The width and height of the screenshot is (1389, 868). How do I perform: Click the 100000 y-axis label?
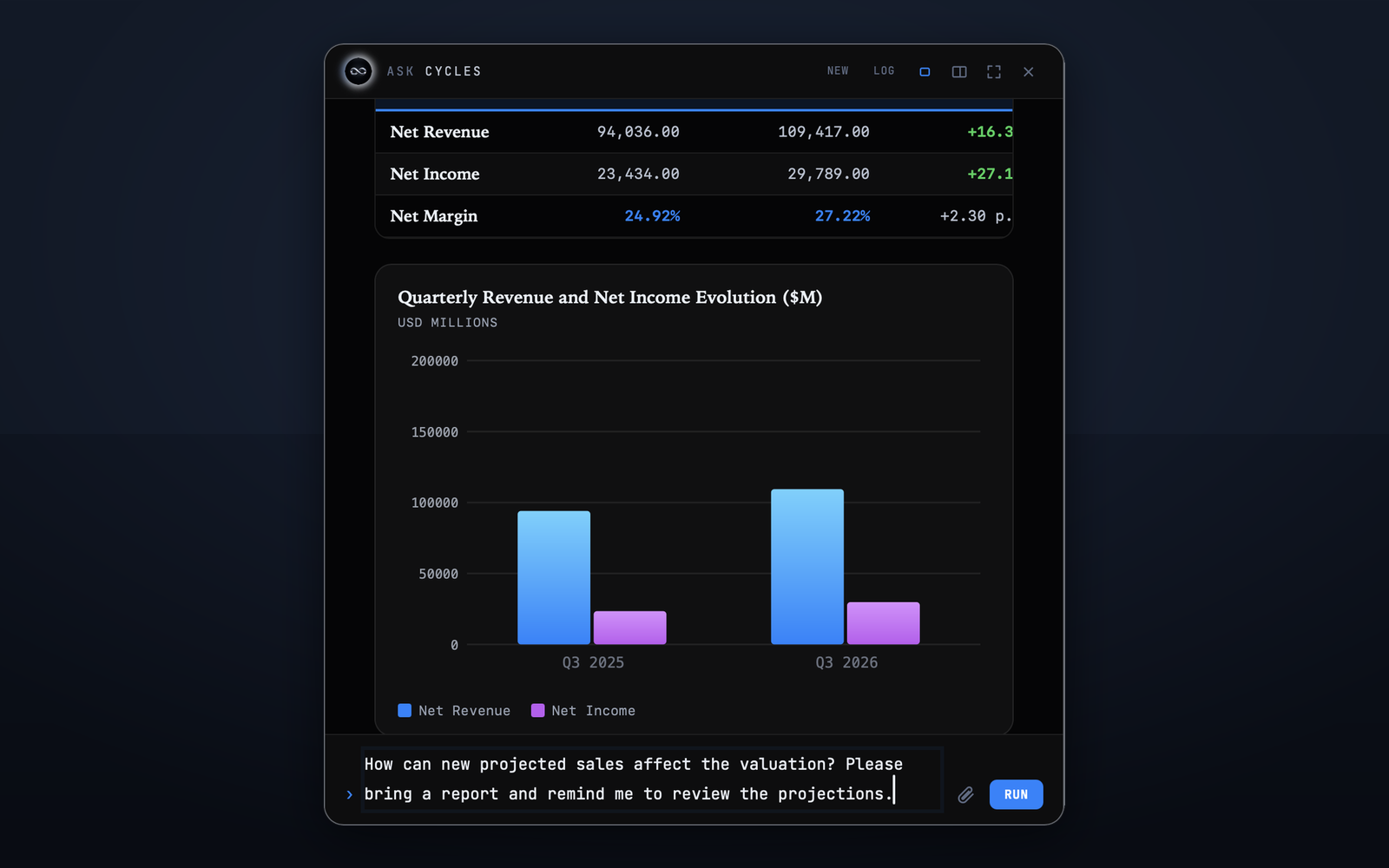point(435,503)
